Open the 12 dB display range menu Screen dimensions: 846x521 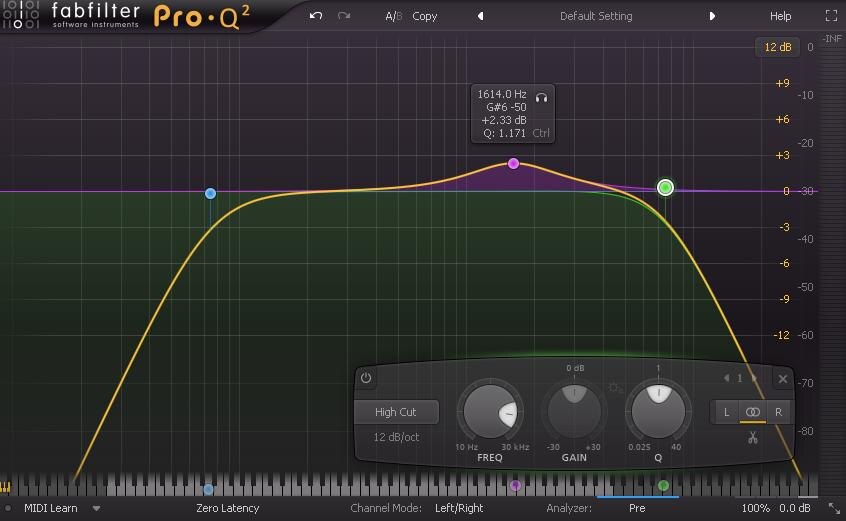(x=777, y=47)
